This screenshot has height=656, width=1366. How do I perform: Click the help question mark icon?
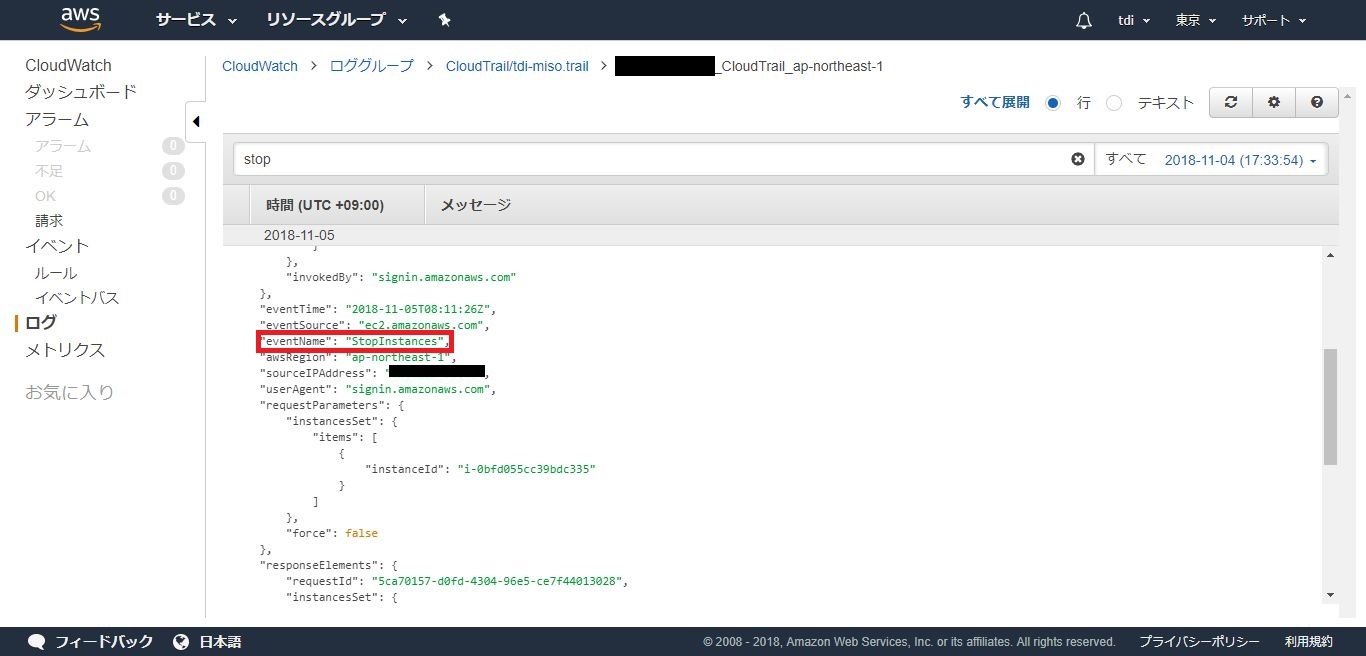[x=1317, y=102]
